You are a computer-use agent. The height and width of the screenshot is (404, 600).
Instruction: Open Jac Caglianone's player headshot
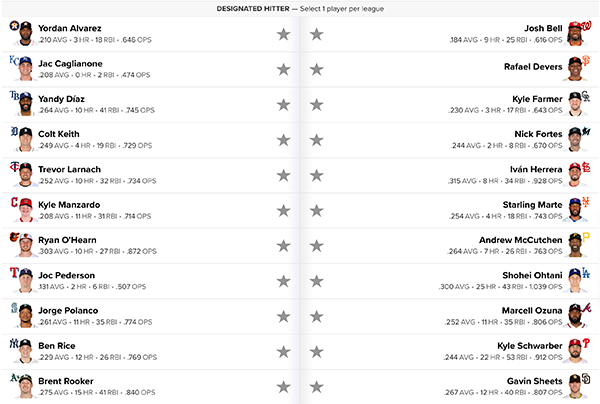click(25, 69)
